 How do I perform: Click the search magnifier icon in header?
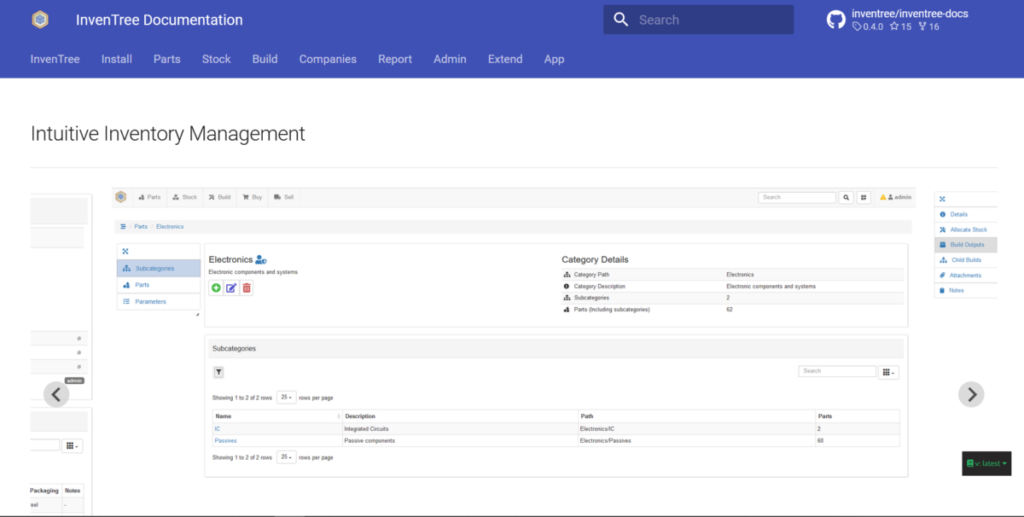[621, 20]
